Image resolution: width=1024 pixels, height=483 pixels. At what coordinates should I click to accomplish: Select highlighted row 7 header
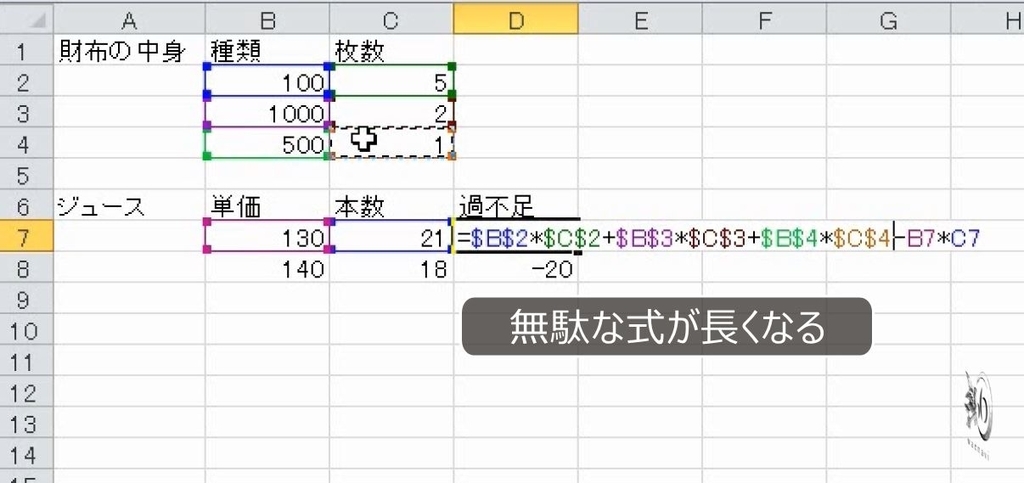(26, 238)
